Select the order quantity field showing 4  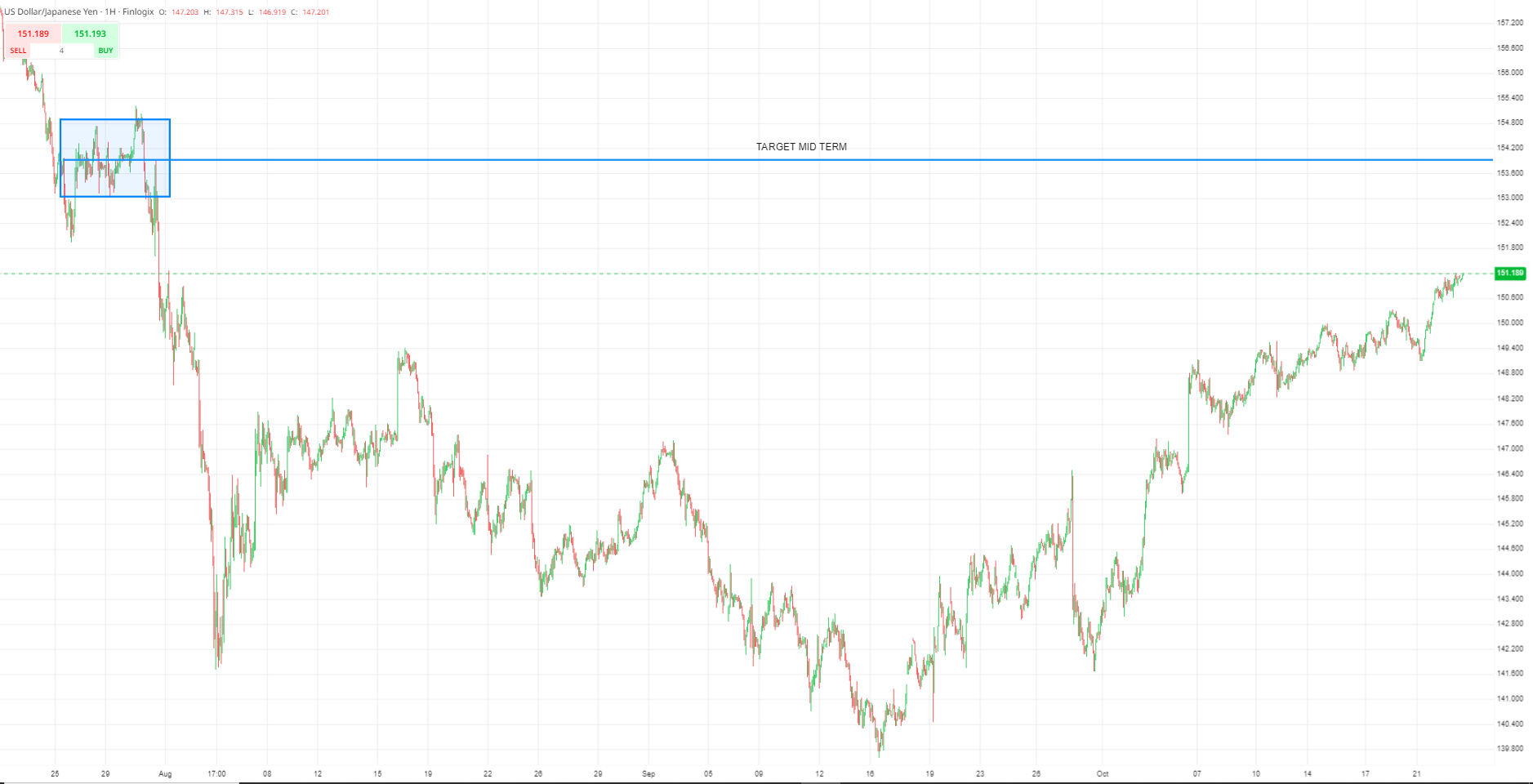point(61,51)
